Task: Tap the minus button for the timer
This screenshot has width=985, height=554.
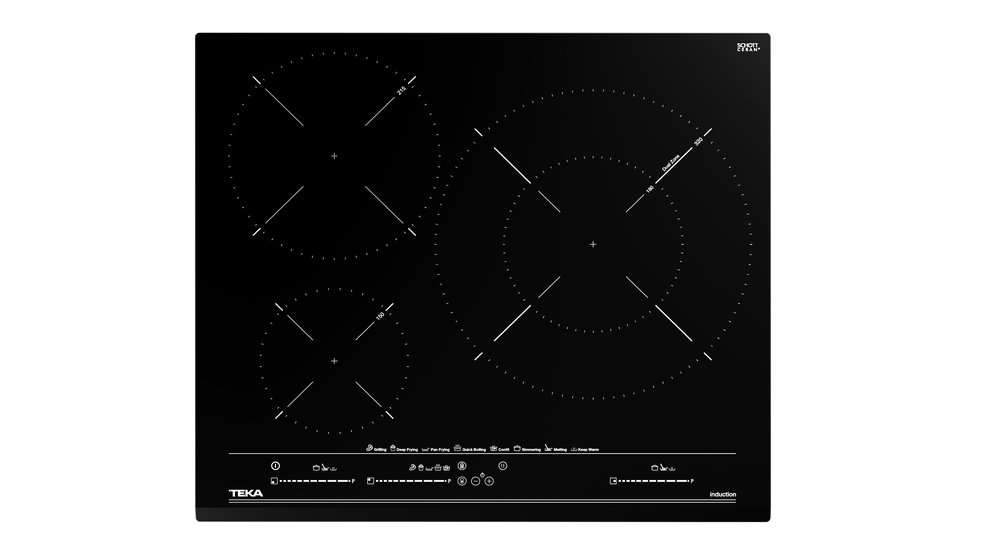Action: pyautogui.click(x=476, y=481)
